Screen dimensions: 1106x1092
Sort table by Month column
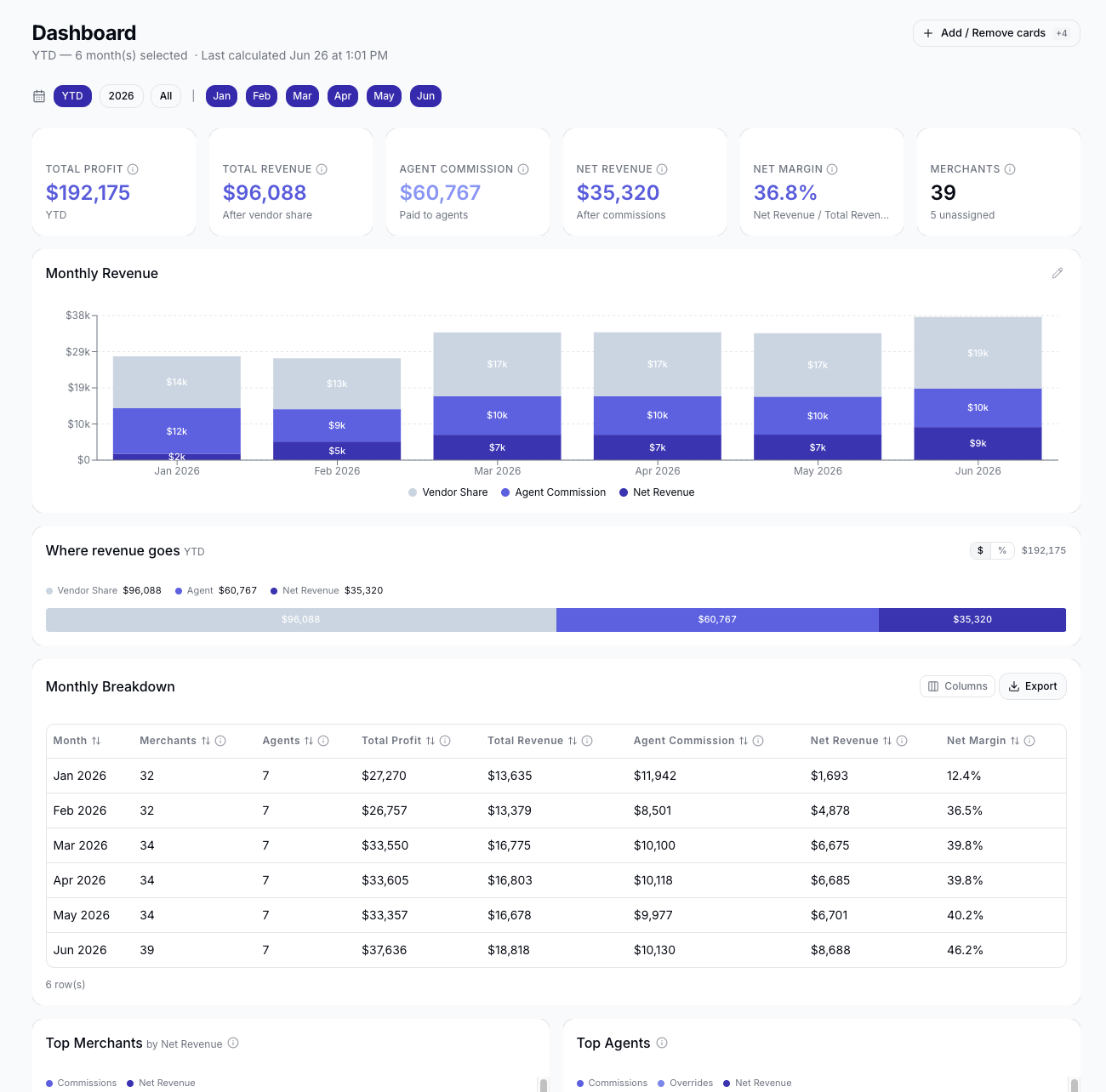96,741
